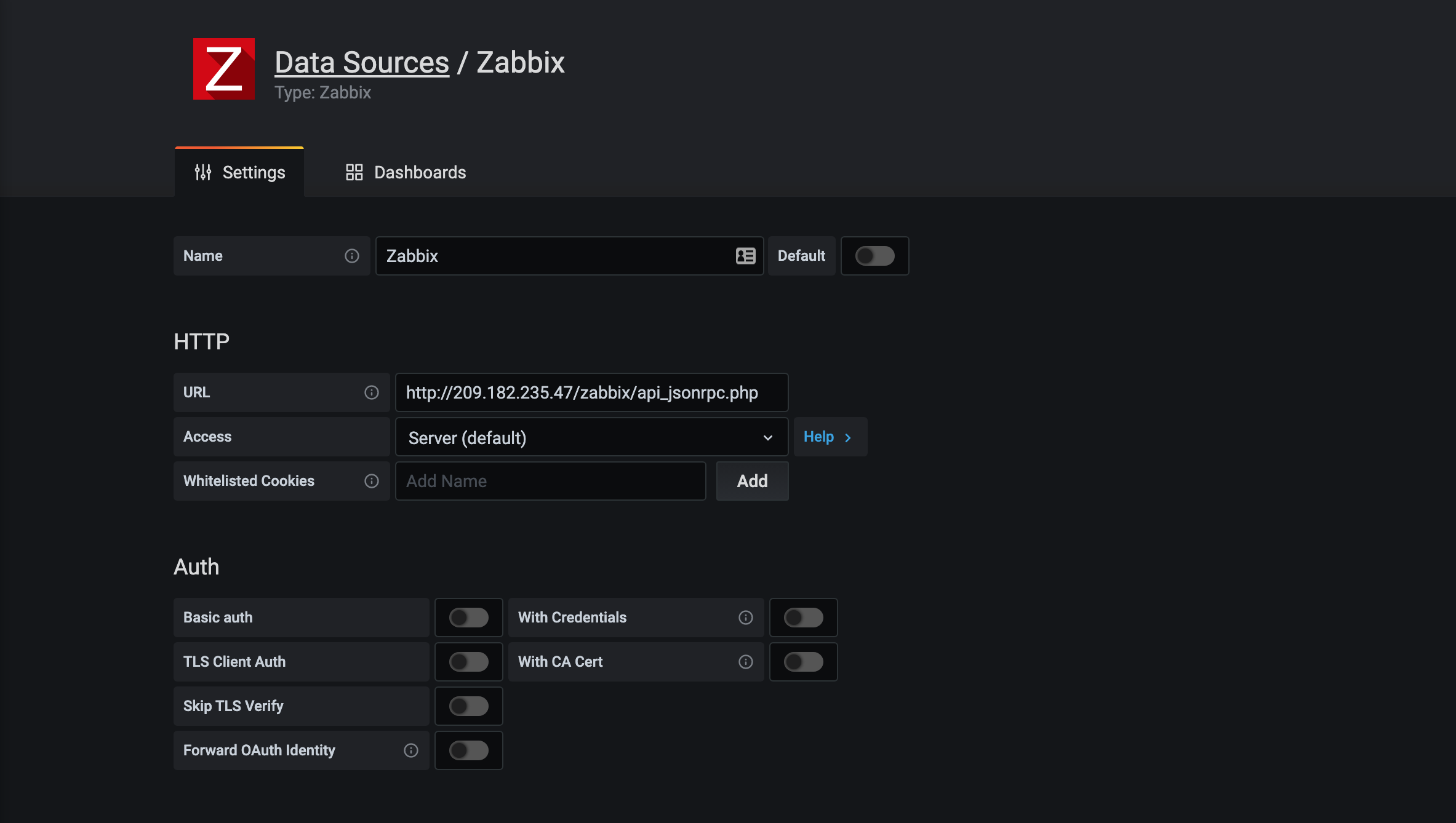Image resolution: width=1456 pixels, height=823 pixels.
Task: Expand the Help section next to Access
Action: pyautogui.click(x=829, y=437)
